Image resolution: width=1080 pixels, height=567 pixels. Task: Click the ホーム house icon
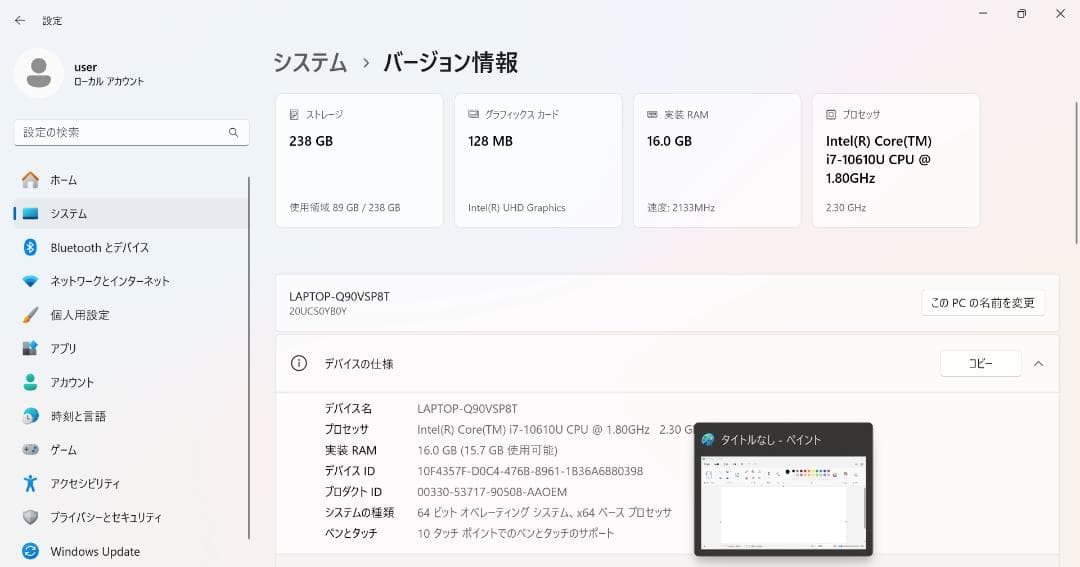tap(30, 180)
